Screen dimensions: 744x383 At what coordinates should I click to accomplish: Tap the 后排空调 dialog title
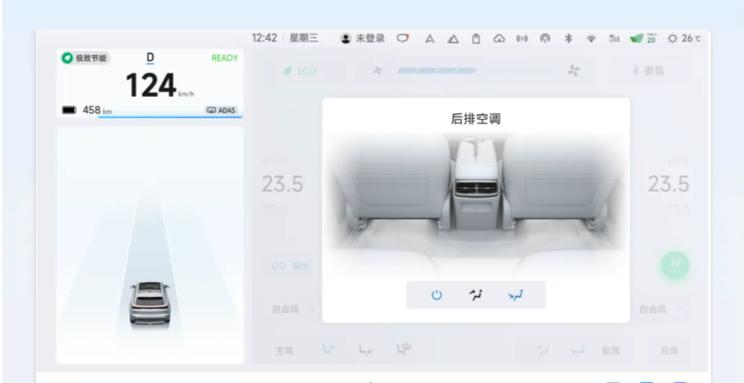(475, 119)
